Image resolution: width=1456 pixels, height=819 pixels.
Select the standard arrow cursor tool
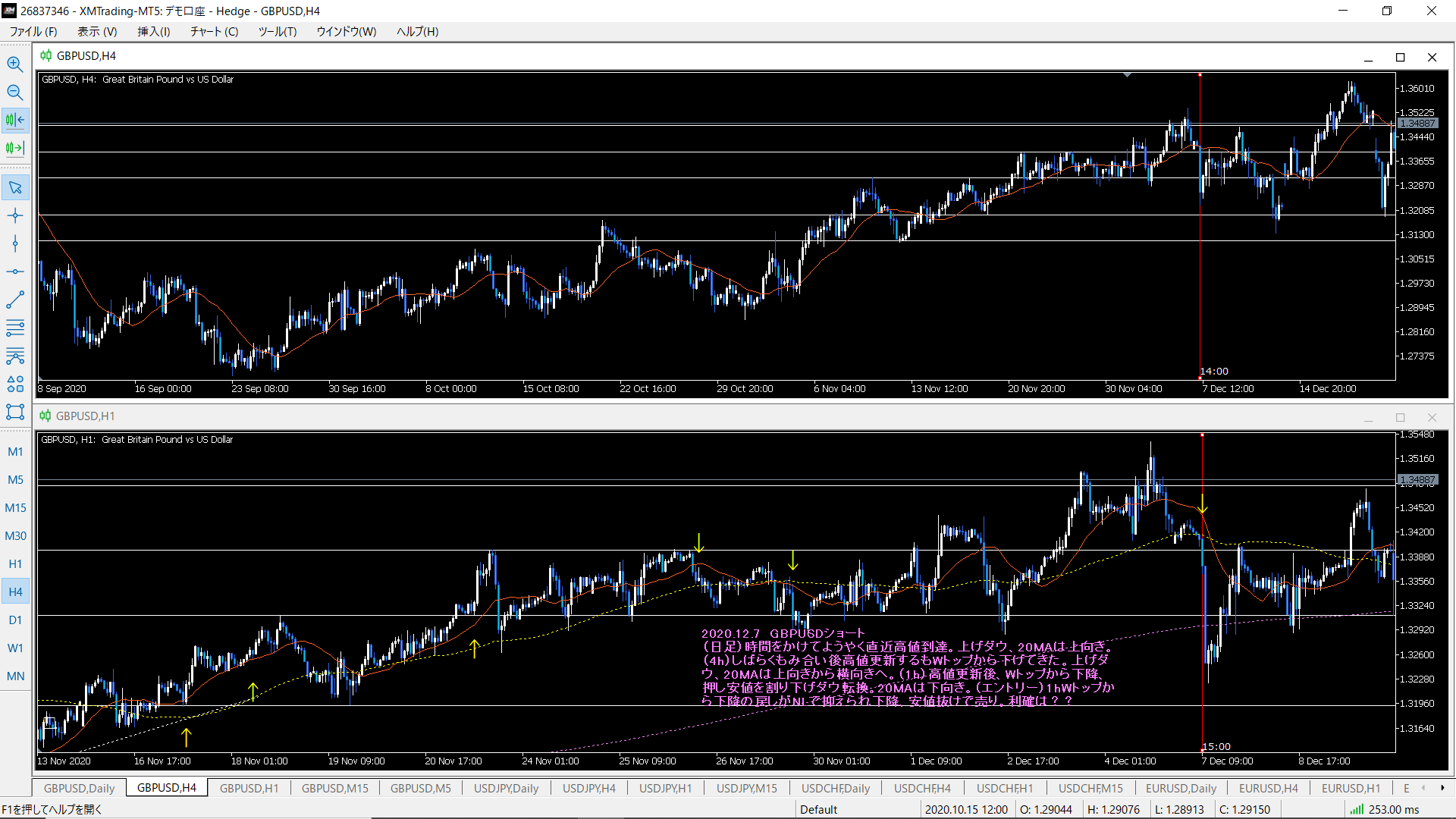tap(15, 187)
